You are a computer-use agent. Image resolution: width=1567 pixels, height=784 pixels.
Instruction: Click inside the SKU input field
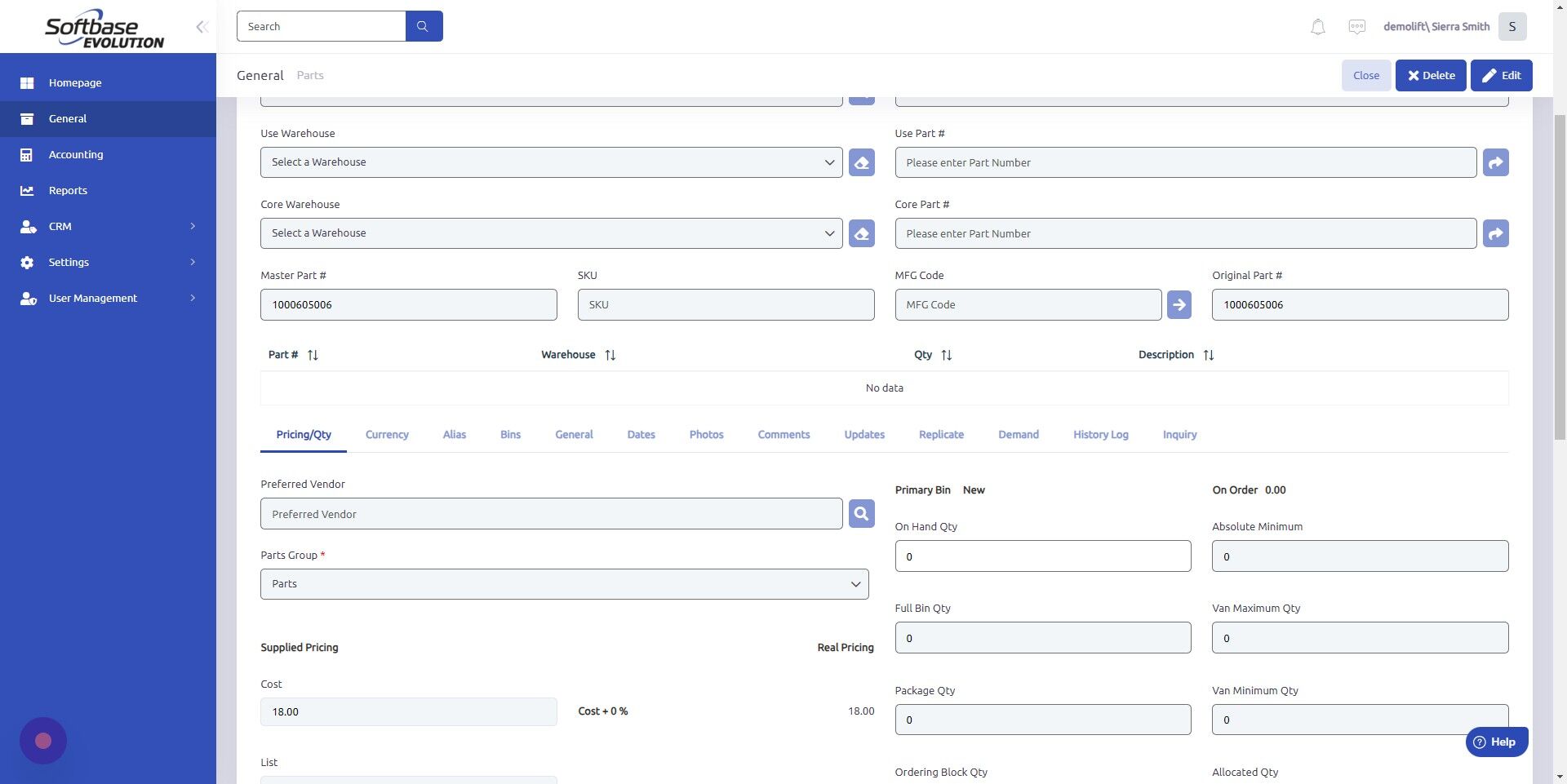[726, 304]
